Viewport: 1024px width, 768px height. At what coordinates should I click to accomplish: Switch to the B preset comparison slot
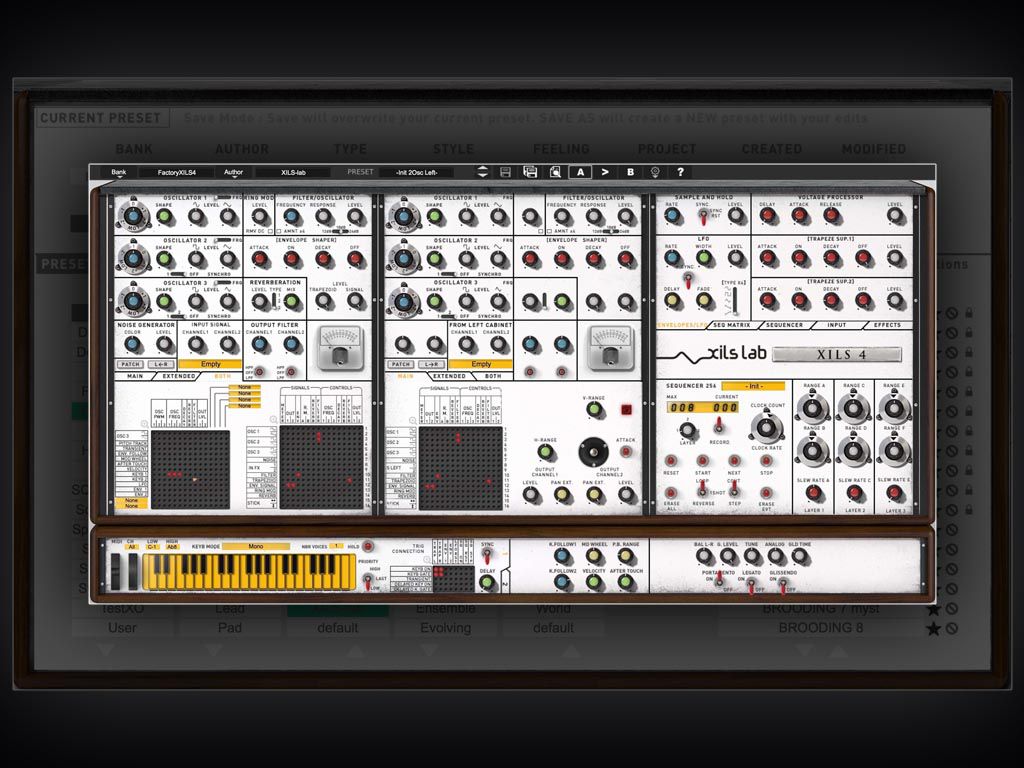point(630,172)
